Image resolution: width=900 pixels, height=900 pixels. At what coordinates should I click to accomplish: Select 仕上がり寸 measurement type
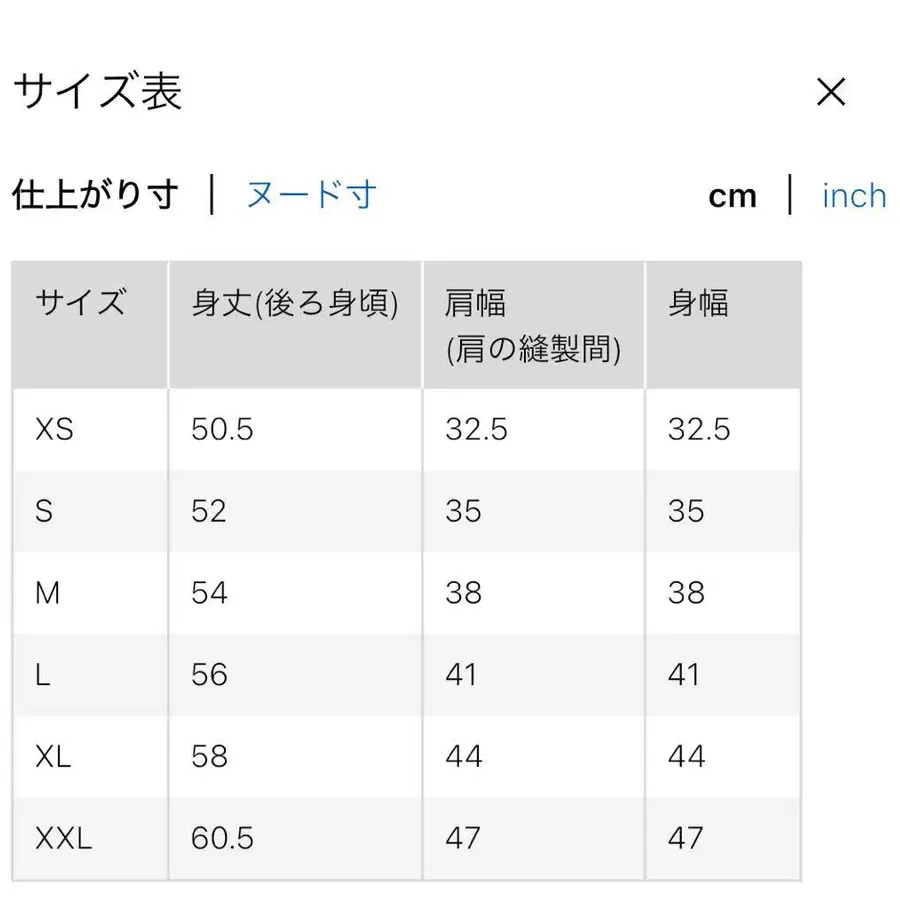tap(95, 196)
